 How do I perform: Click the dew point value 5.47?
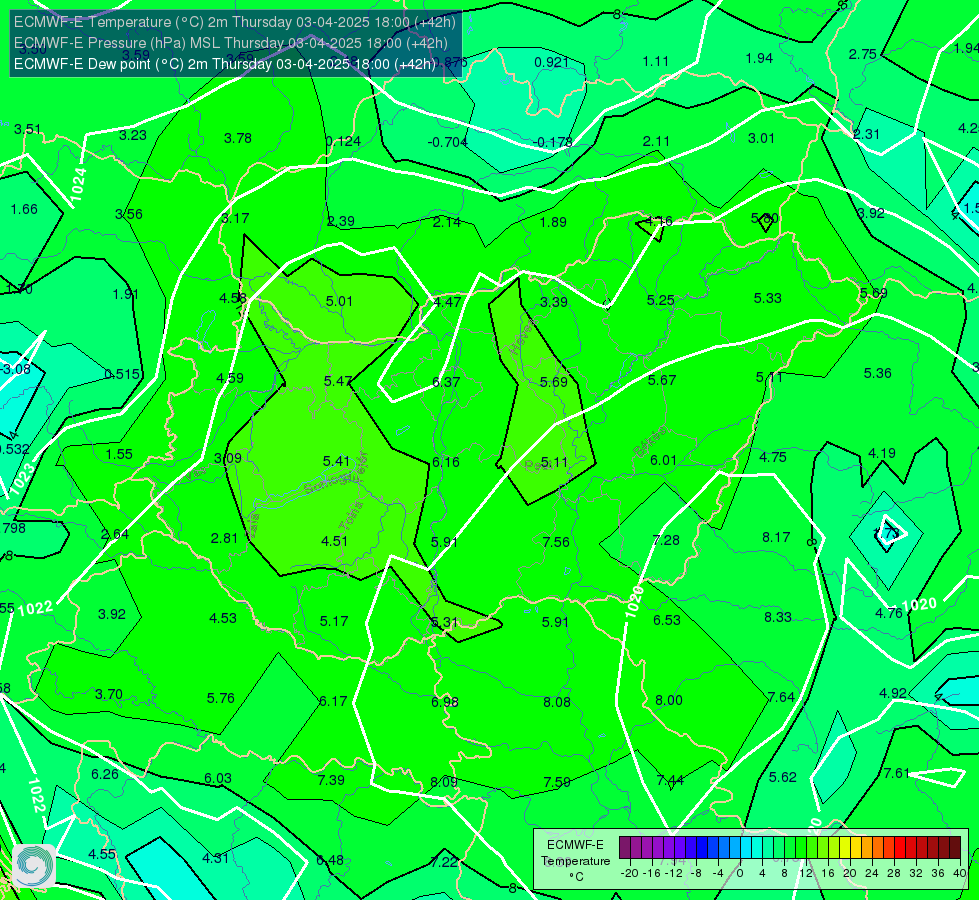337,381
